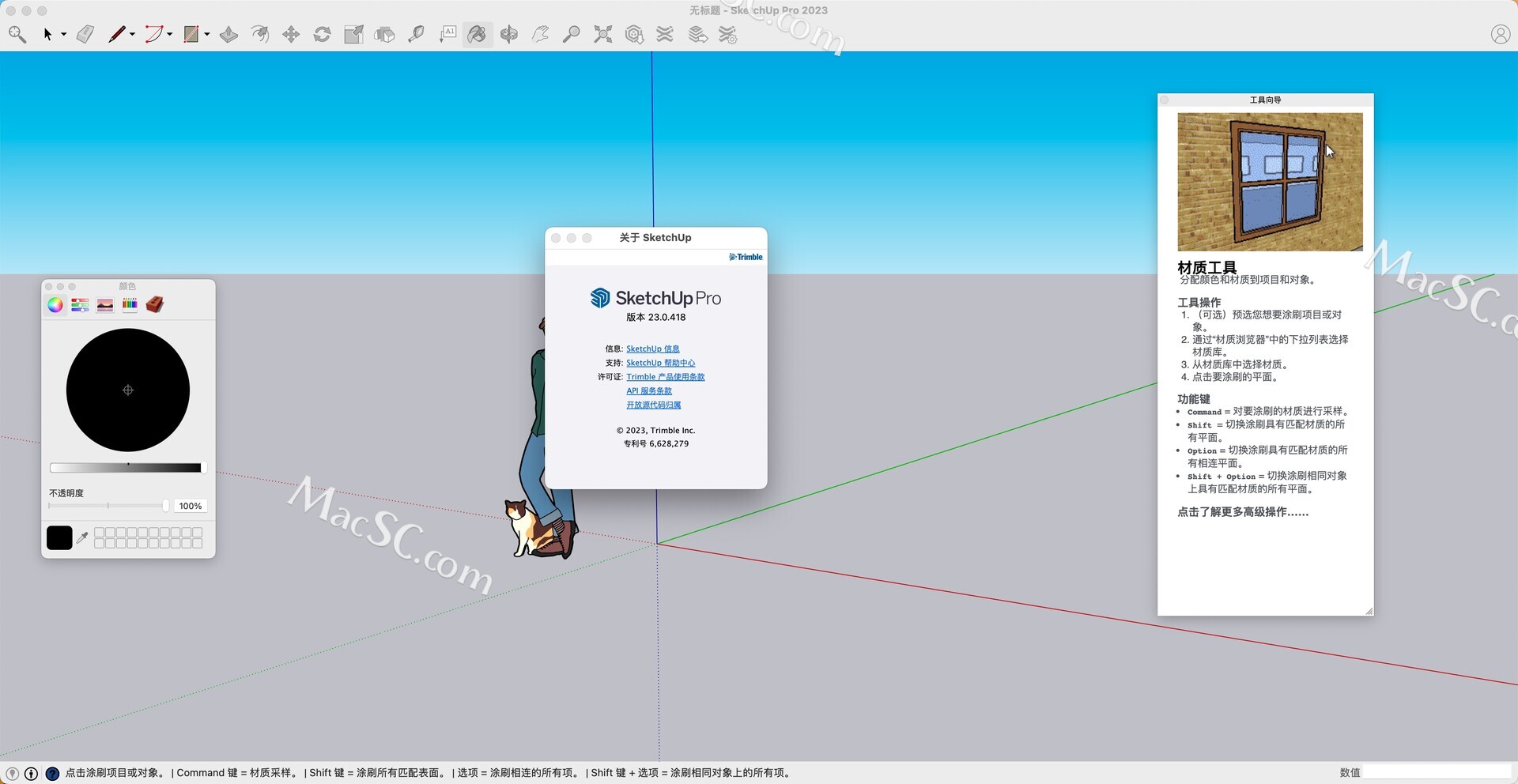This screenshot has height=784, width=1518.
Task: Open the SketchUp 帮助中心 link
Action: coord(661,364)
